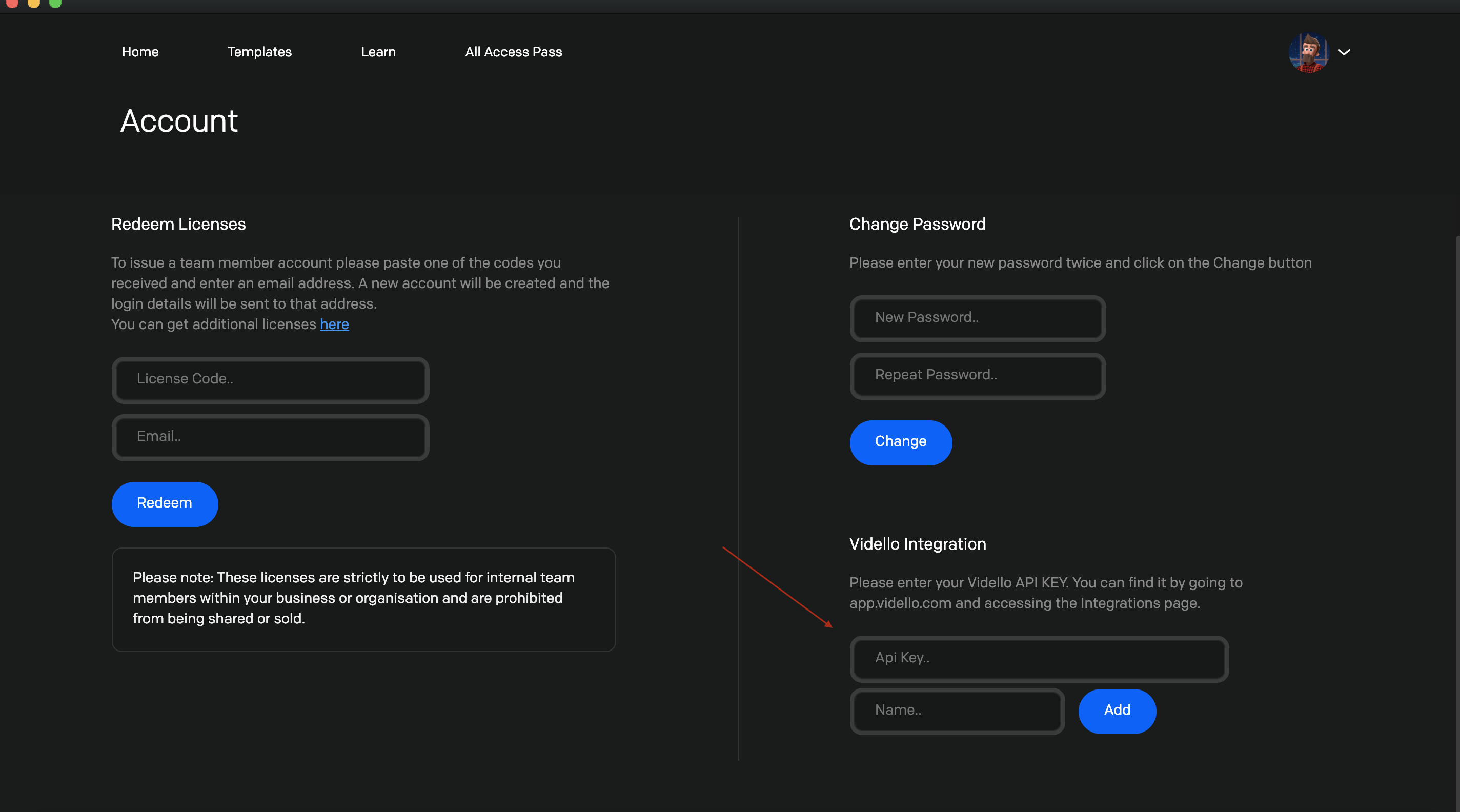Click the New Password field
1460x812 pixels.
point(978,318)
